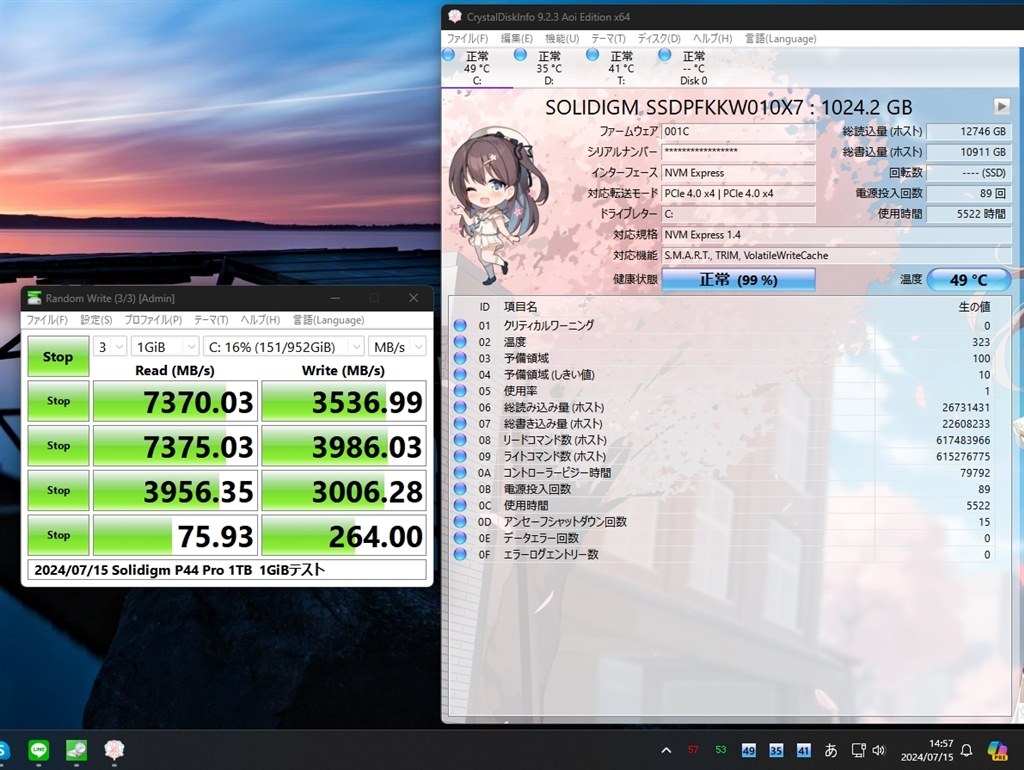1024x770 pixels.
Task: Open LINE app from taskbar
Action: [39, 750]
